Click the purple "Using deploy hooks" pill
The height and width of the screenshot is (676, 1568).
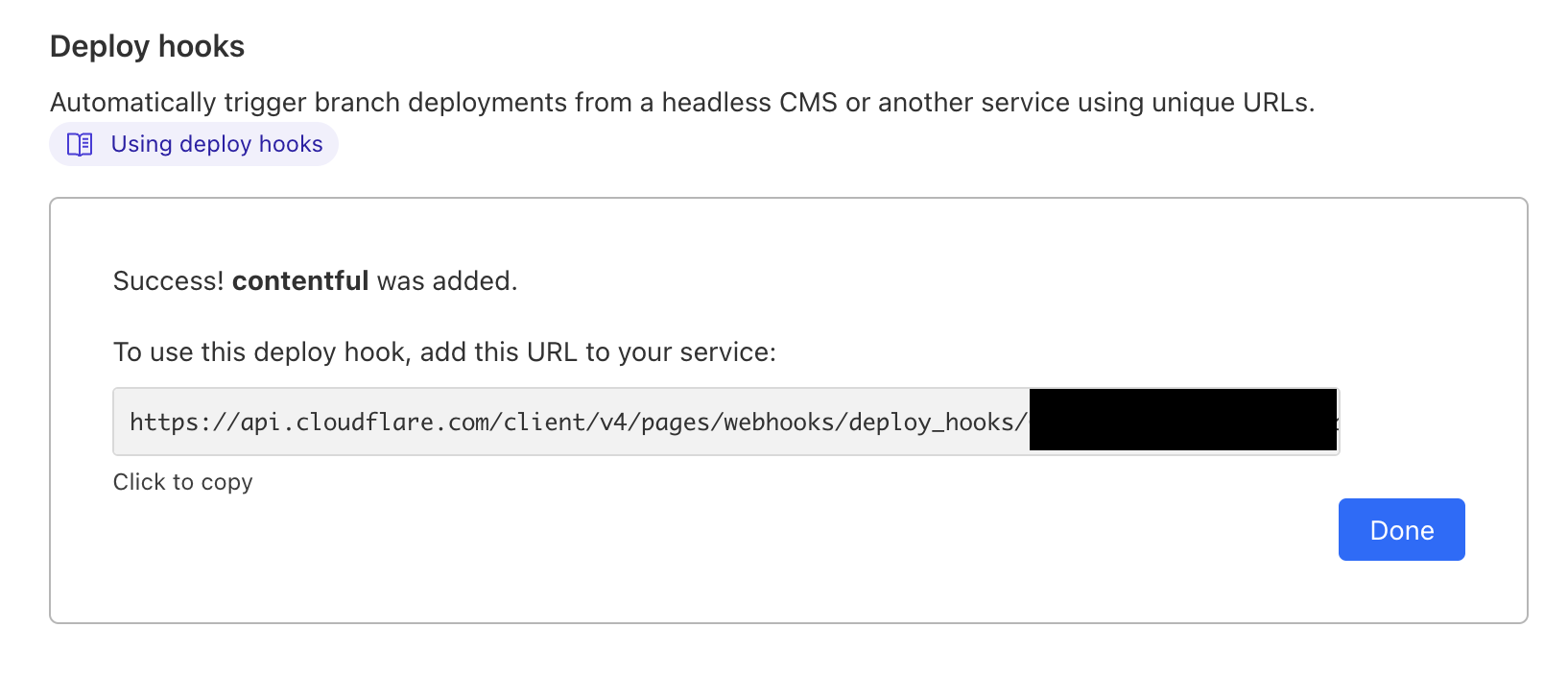(x=193, y=143)
